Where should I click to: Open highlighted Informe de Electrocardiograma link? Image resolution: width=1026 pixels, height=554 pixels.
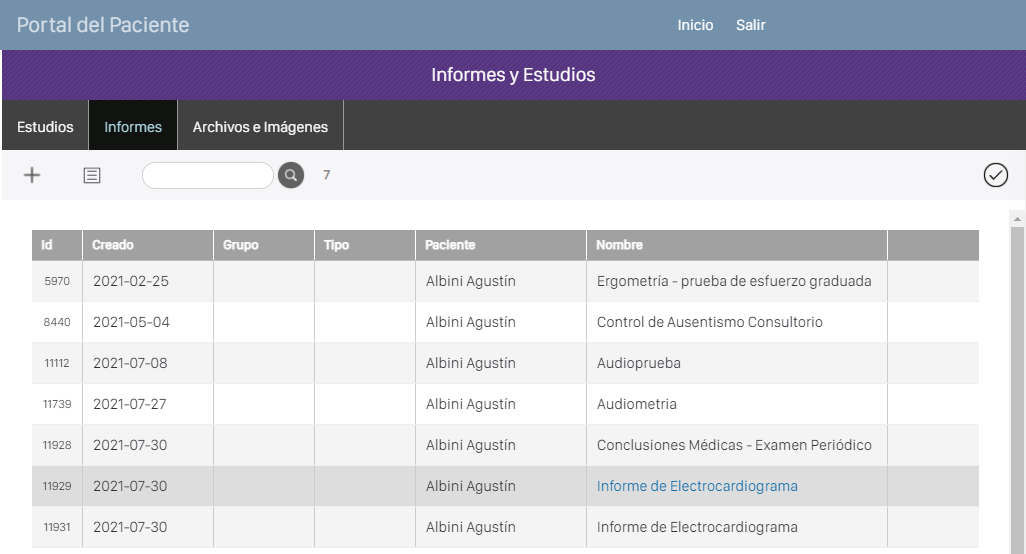click(x=697, y=486)
